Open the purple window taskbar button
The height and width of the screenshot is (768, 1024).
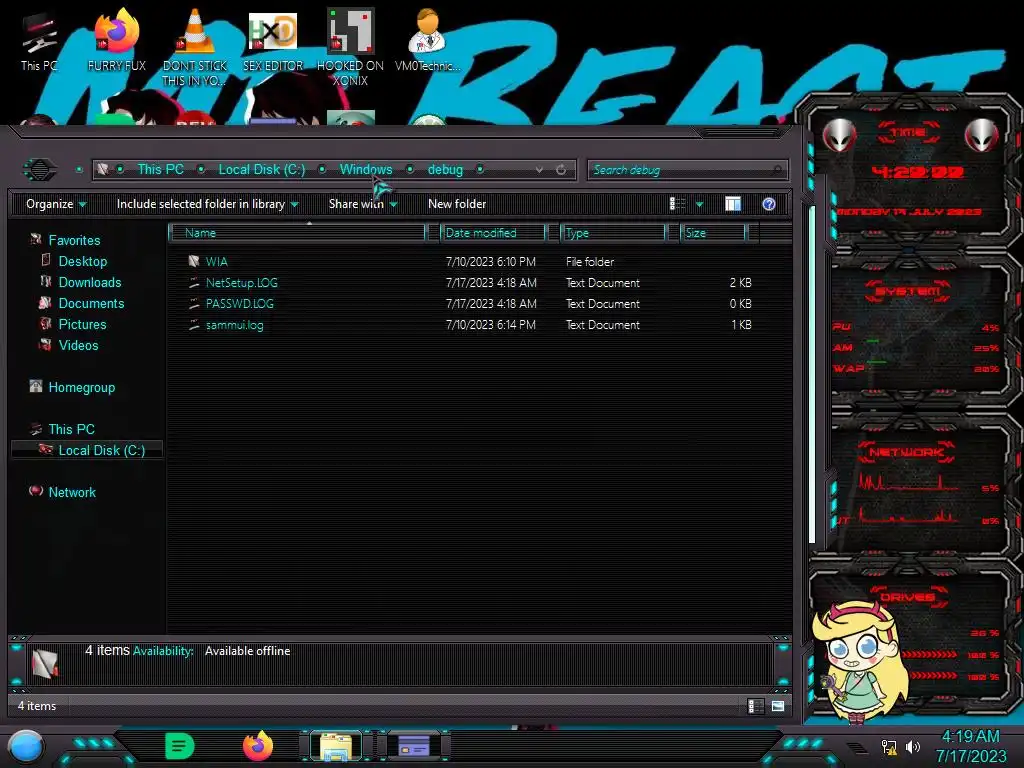pyautogui.click(x=413, y=746)
